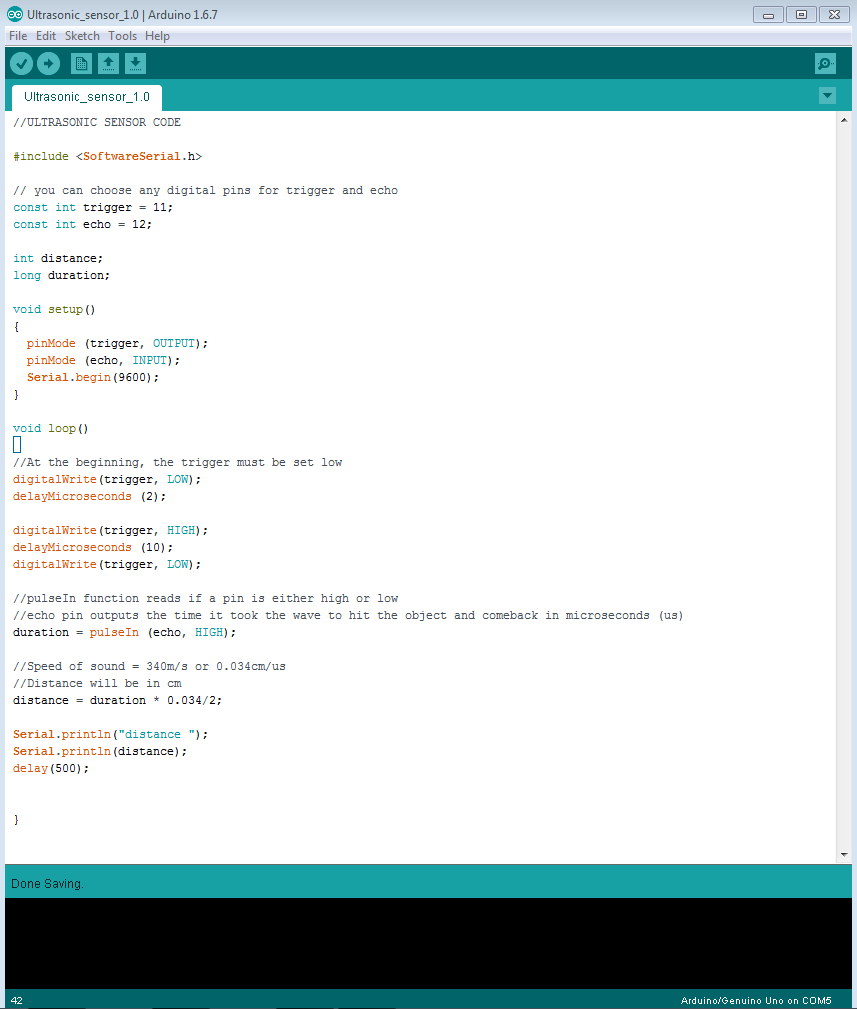Click the 'long duration;' line
The width and height of the screenshot is (857, 1009).
point(61,275)
